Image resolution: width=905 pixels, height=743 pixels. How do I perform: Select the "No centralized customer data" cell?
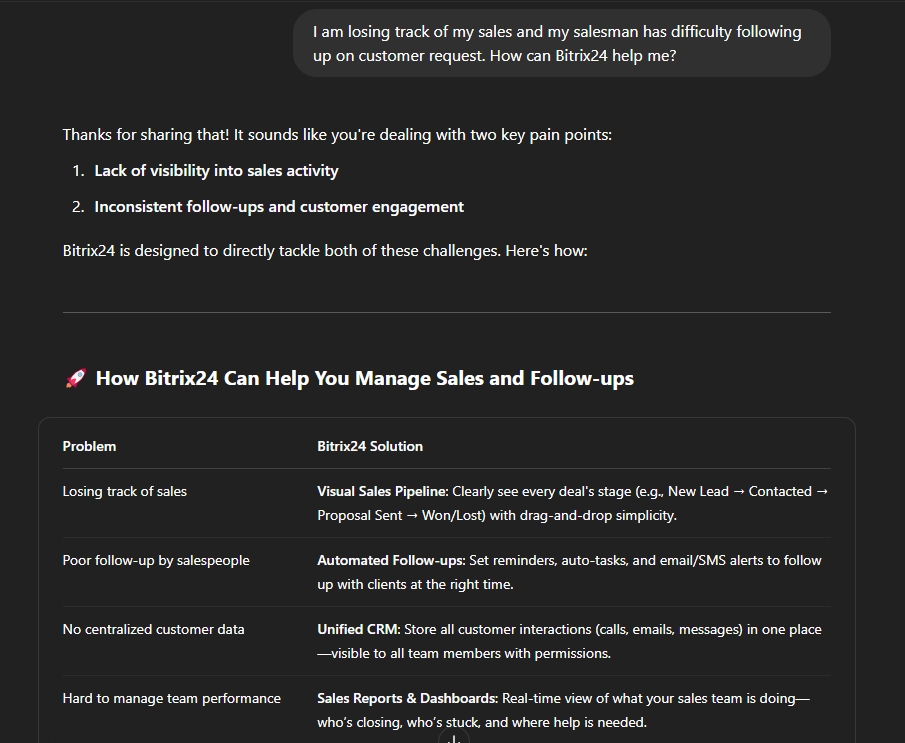point(153,629)
